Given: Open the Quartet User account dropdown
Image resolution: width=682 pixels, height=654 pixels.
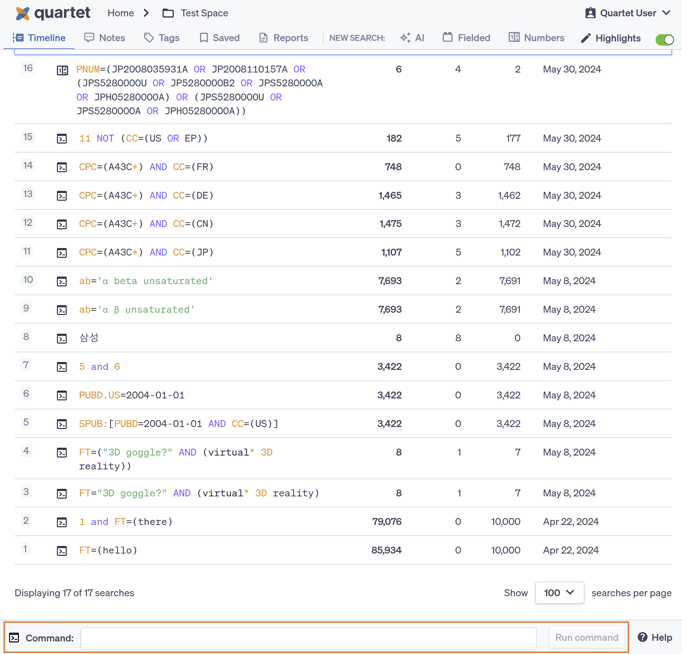Looking at the screenshot, I should (x=627, y=13).
